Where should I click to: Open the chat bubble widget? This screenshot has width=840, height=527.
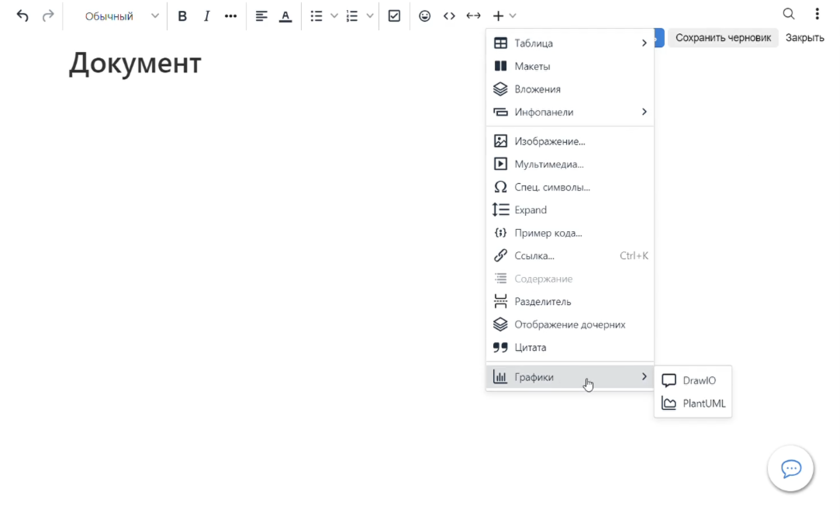[x=790, y=469]
